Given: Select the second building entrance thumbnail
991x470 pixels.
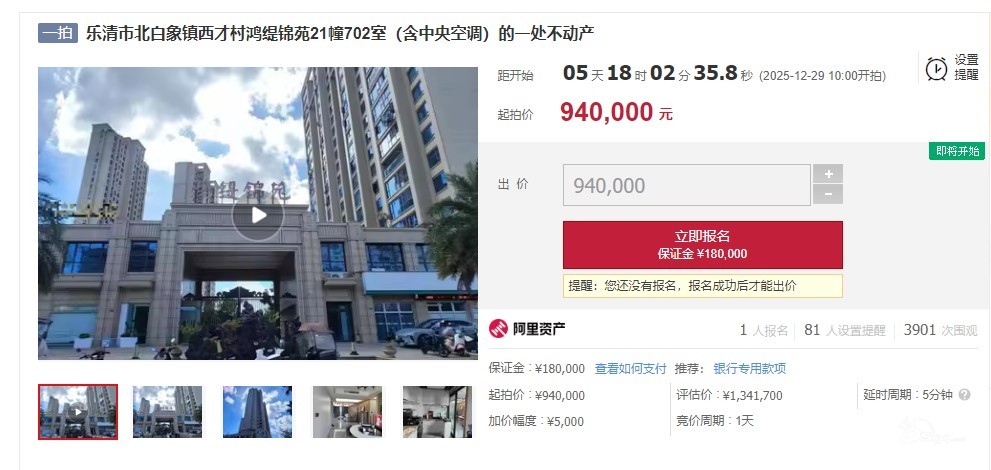Looking at the screenshot, I should click(167, 412).
